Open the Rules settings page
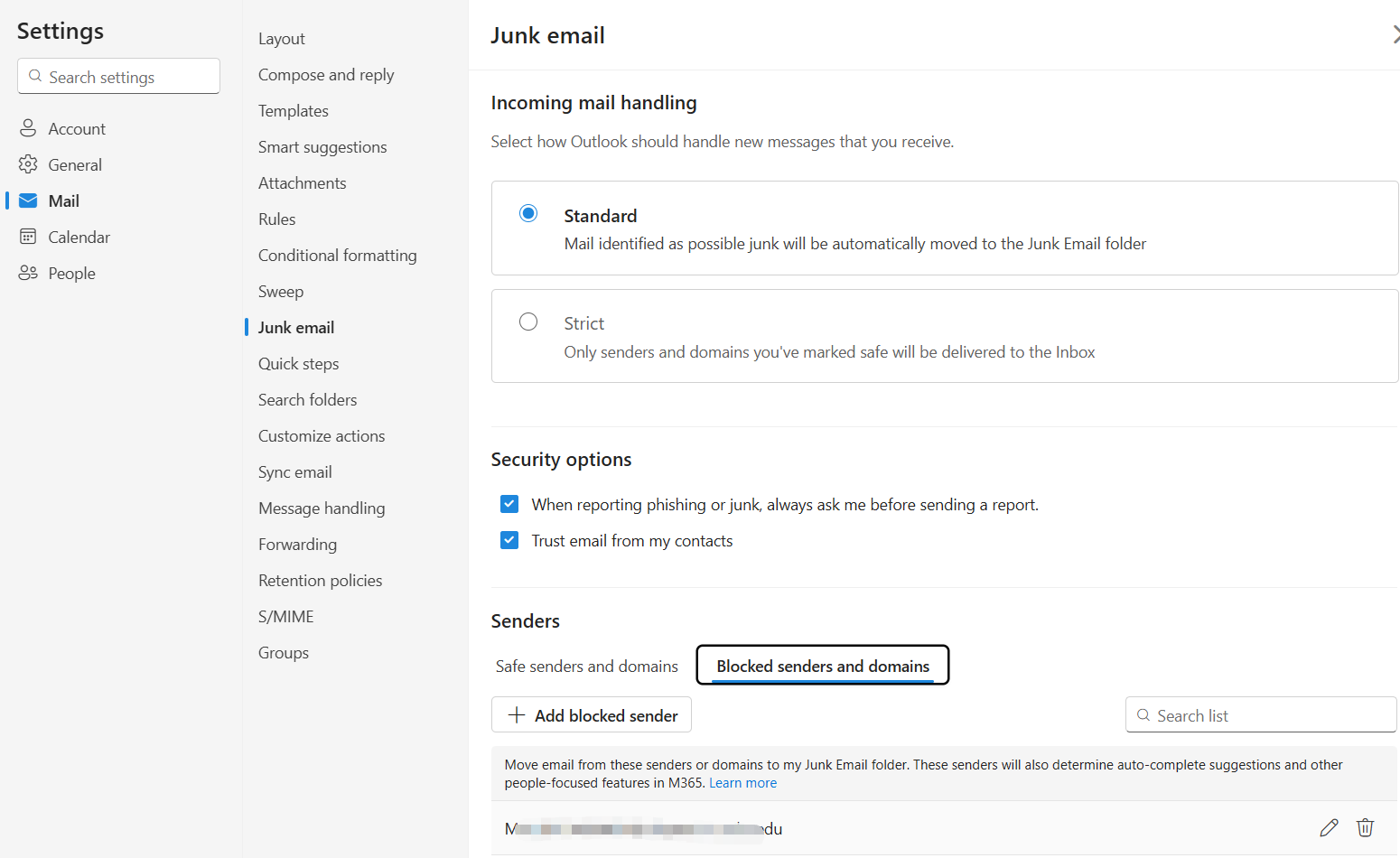1400x858 pixels. 276,219
